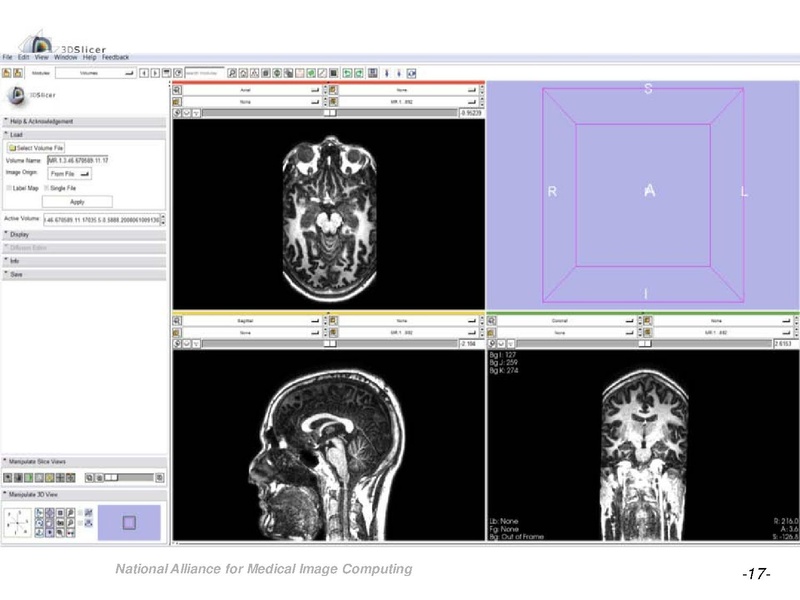The image size is (800, 600).
Task: Click the magnifier search icon in toolbar
Action: click(x=232, y=73)
